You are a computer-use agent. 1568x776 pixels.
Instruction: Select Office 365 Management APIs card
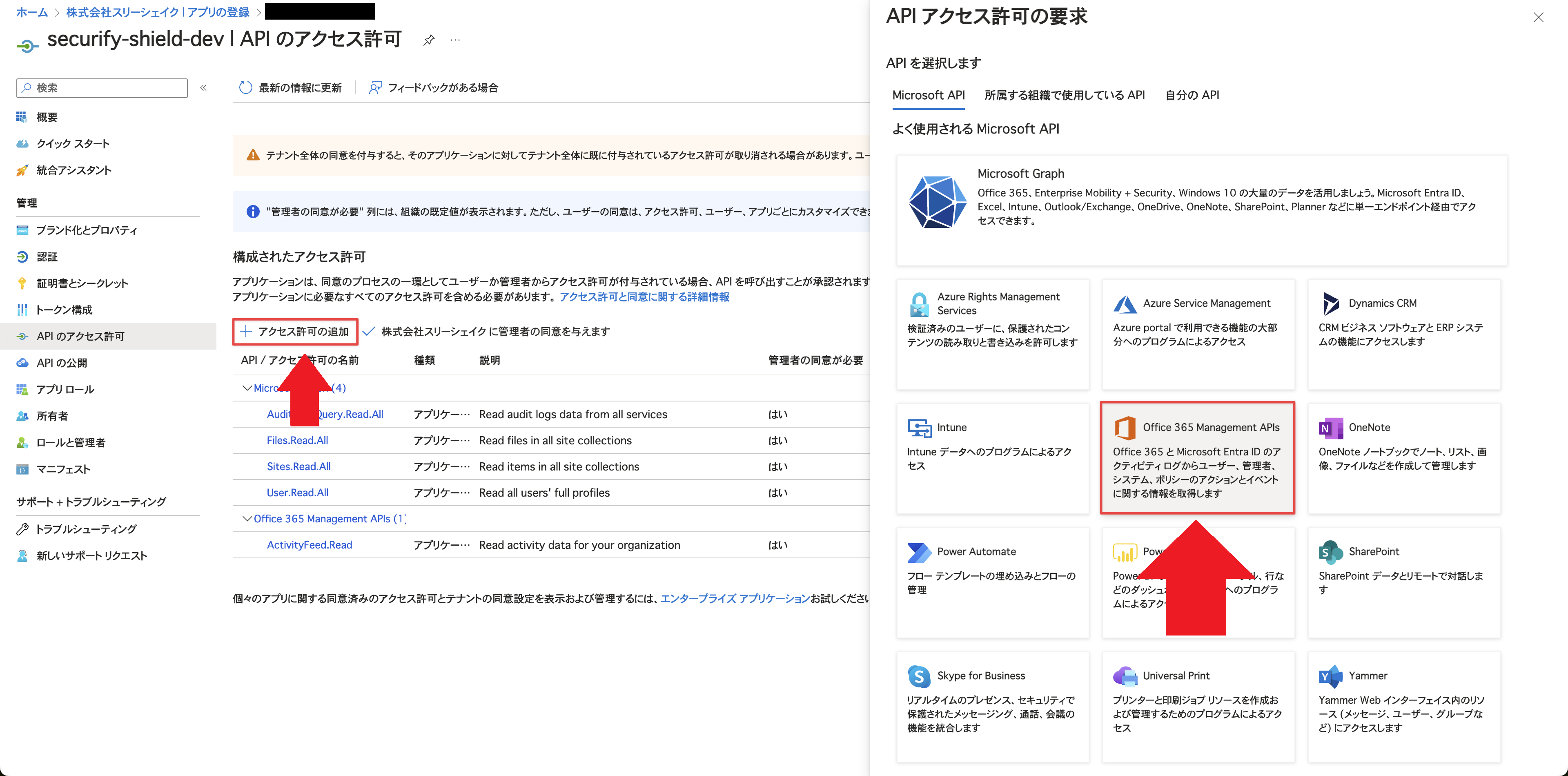(x=1197, y=458)
